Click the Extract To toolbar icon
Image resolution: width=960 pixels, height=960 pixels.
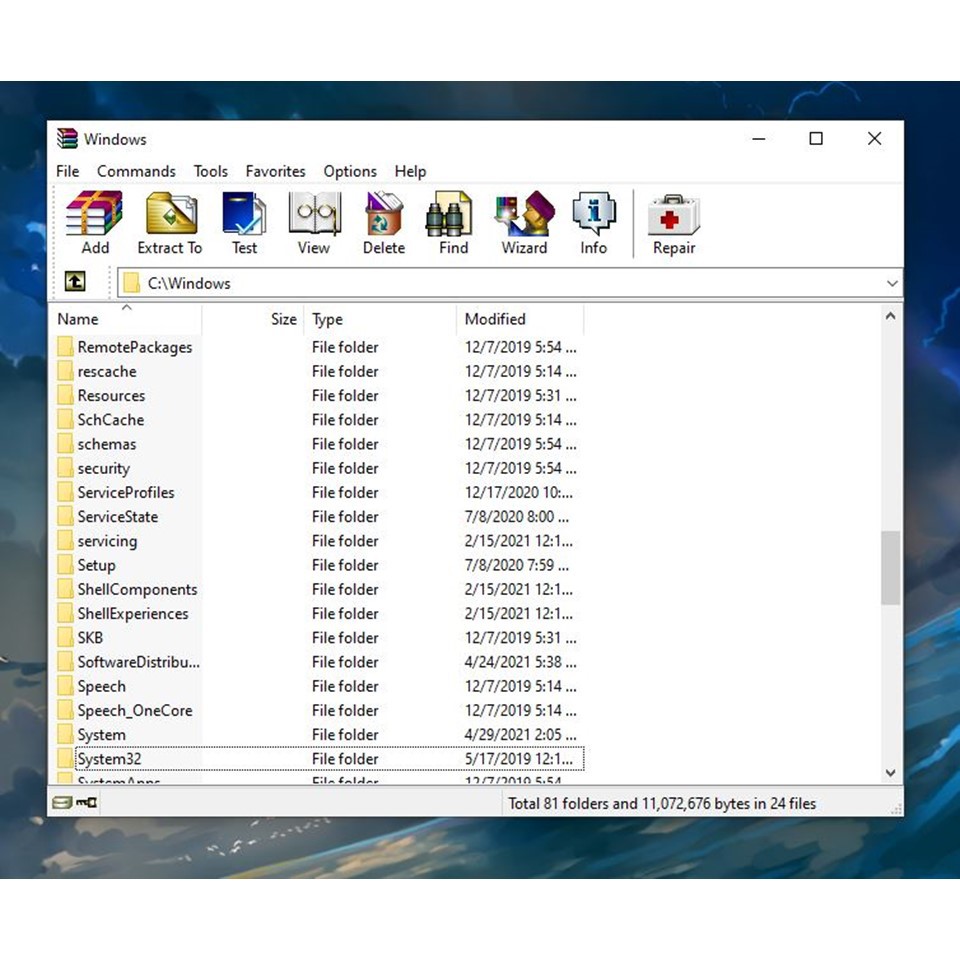170,223
